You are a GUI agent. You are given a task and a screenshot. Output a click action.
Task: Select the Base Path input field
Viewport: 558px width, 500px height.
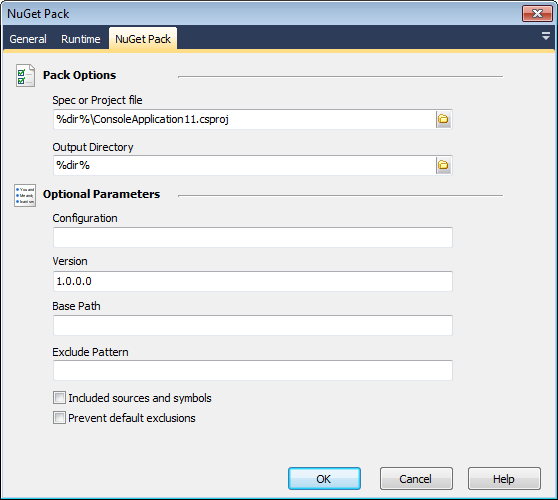pos(253,325)
